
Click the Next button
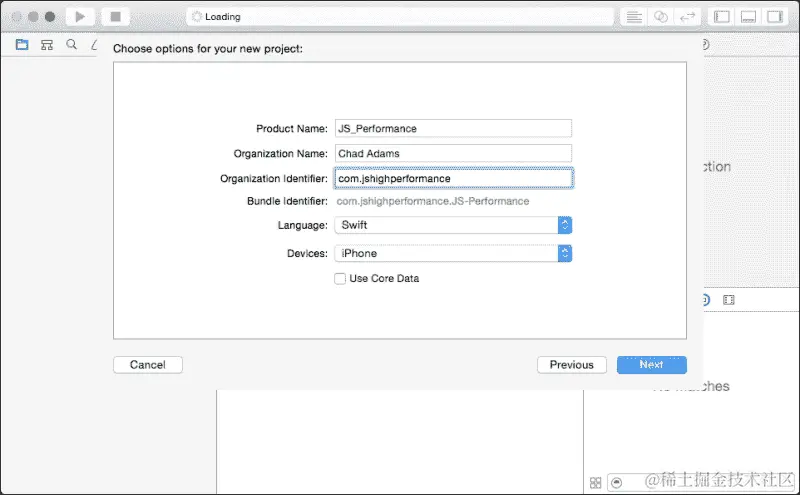(x=652, y=365)
